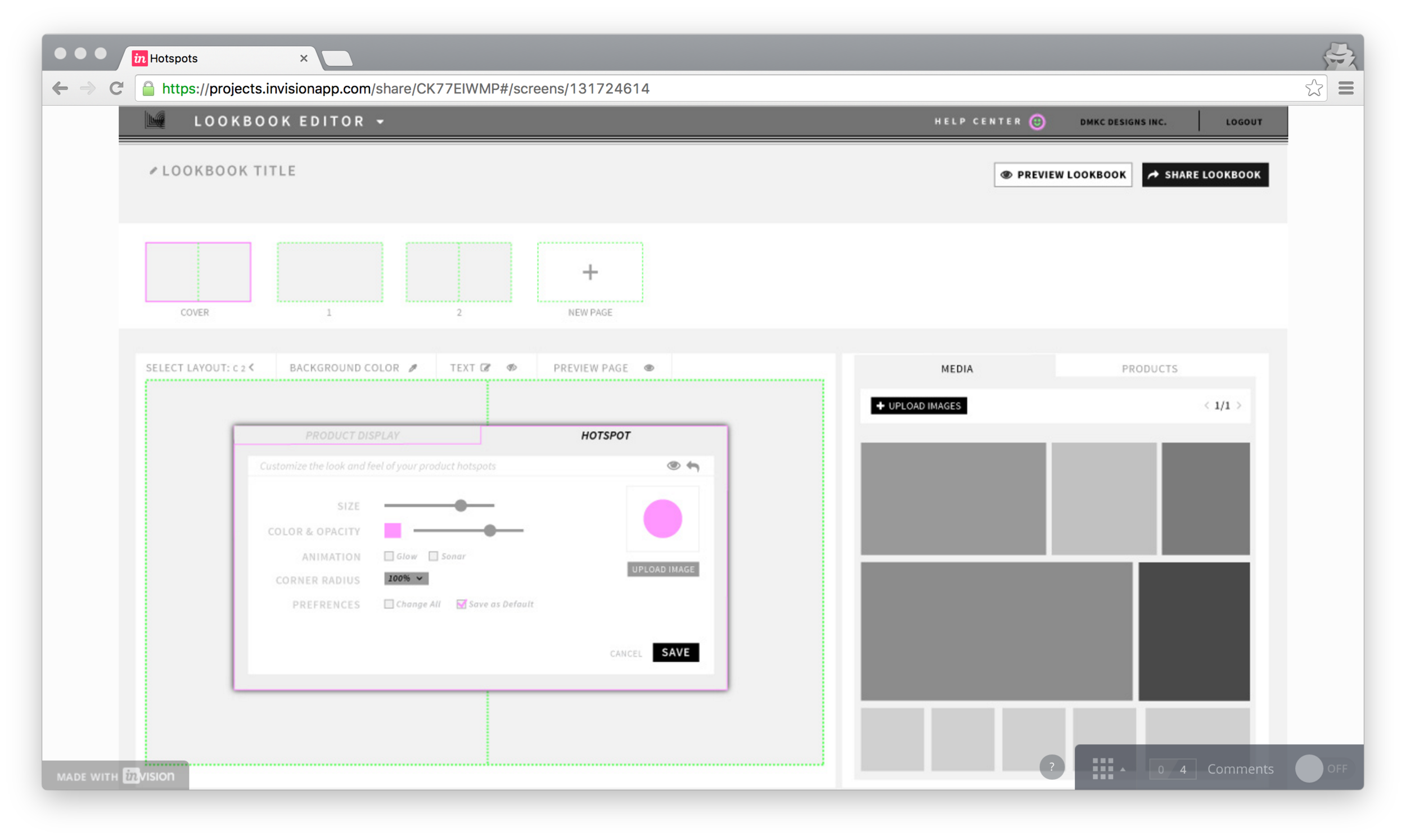The height and width of the screenshot is (840, 1406).
Task: Uncheck Save as Default checkbox
Action: click(461, 604)
